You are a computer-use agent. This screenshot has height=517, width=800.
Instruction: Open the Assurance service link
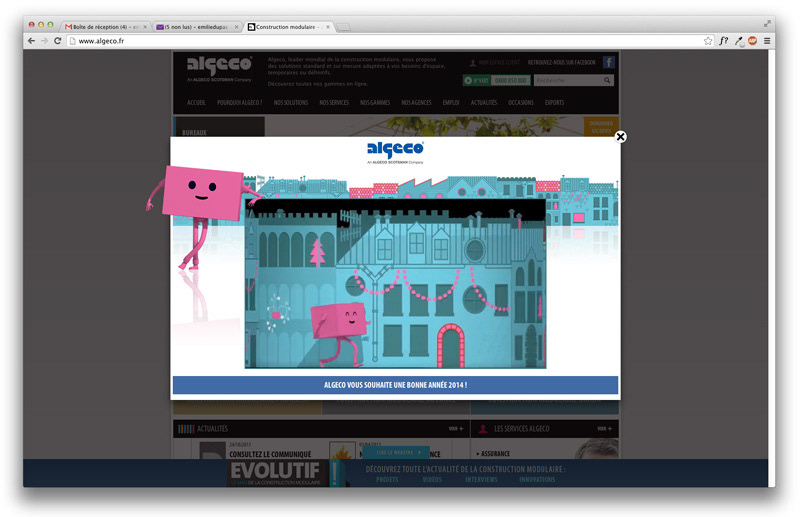[x=493, y=454]
